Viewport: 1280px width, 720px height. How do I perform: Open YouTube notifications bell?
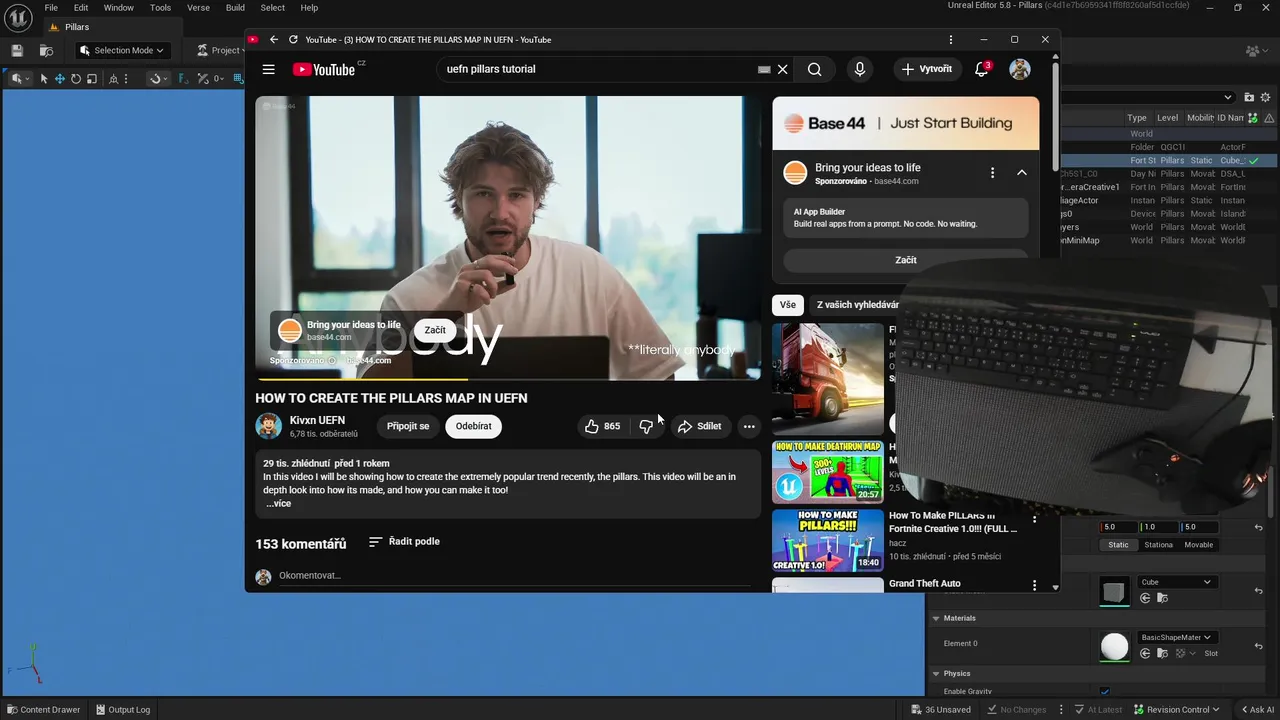point(982,69)
